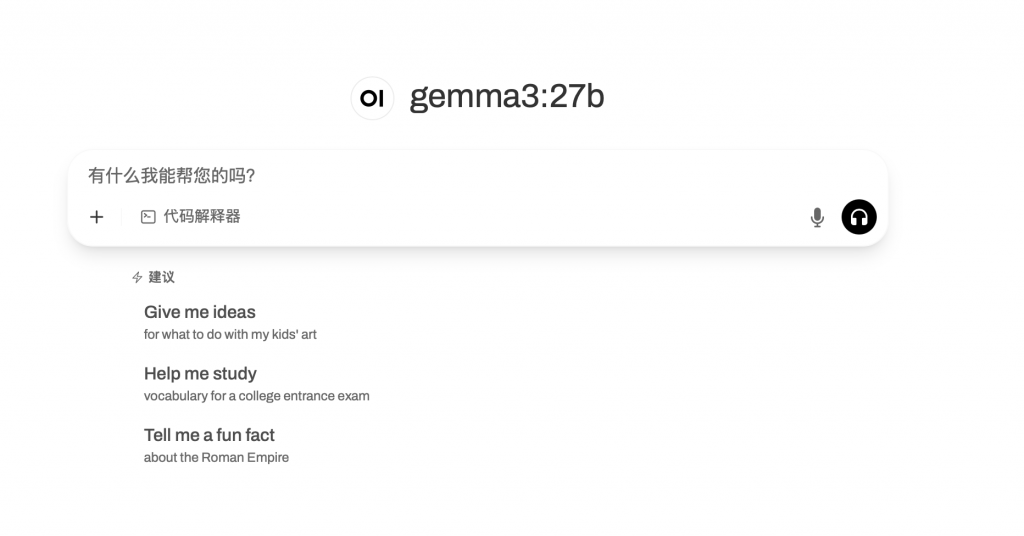Click the black circular voice mode button

click(x=859, y=217)
